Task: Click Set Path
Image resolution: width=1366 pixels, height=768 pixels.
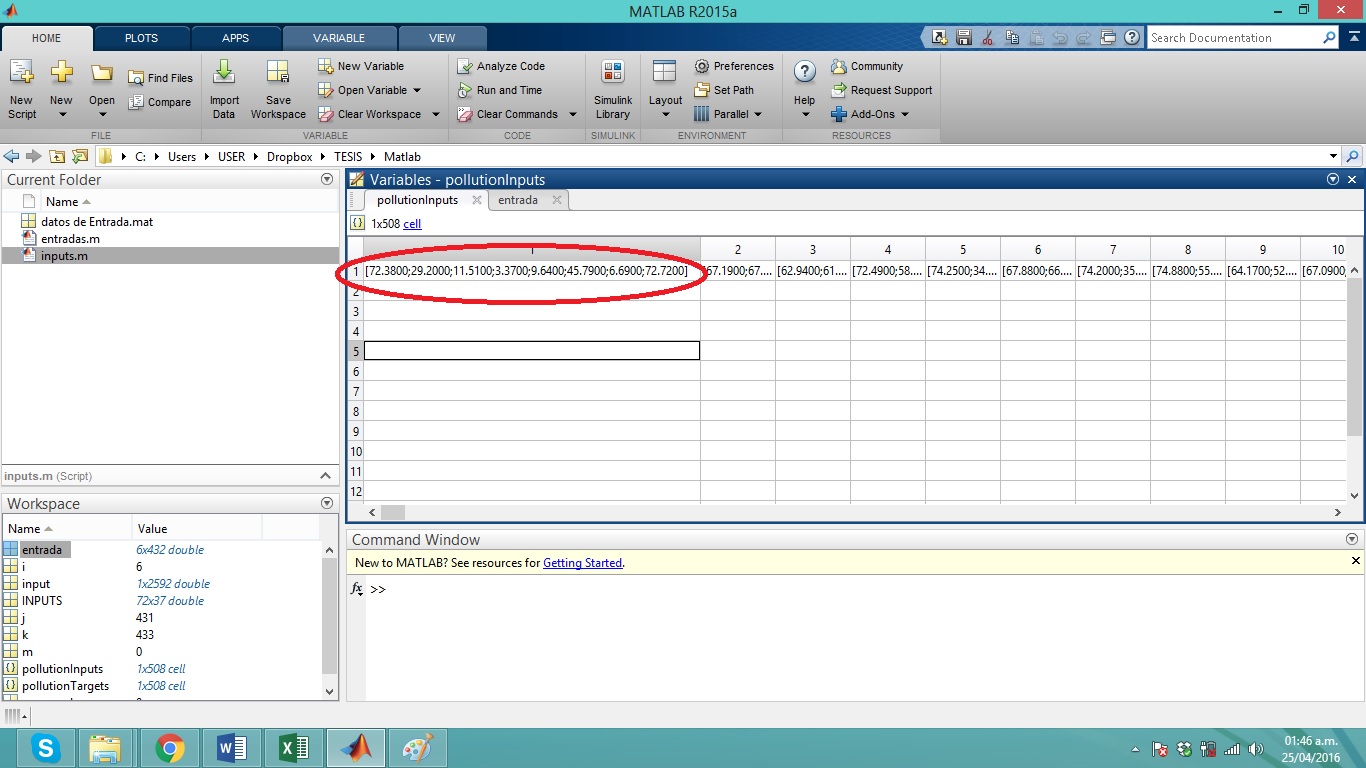Action: pyautogui.click(x=723, y=90)
